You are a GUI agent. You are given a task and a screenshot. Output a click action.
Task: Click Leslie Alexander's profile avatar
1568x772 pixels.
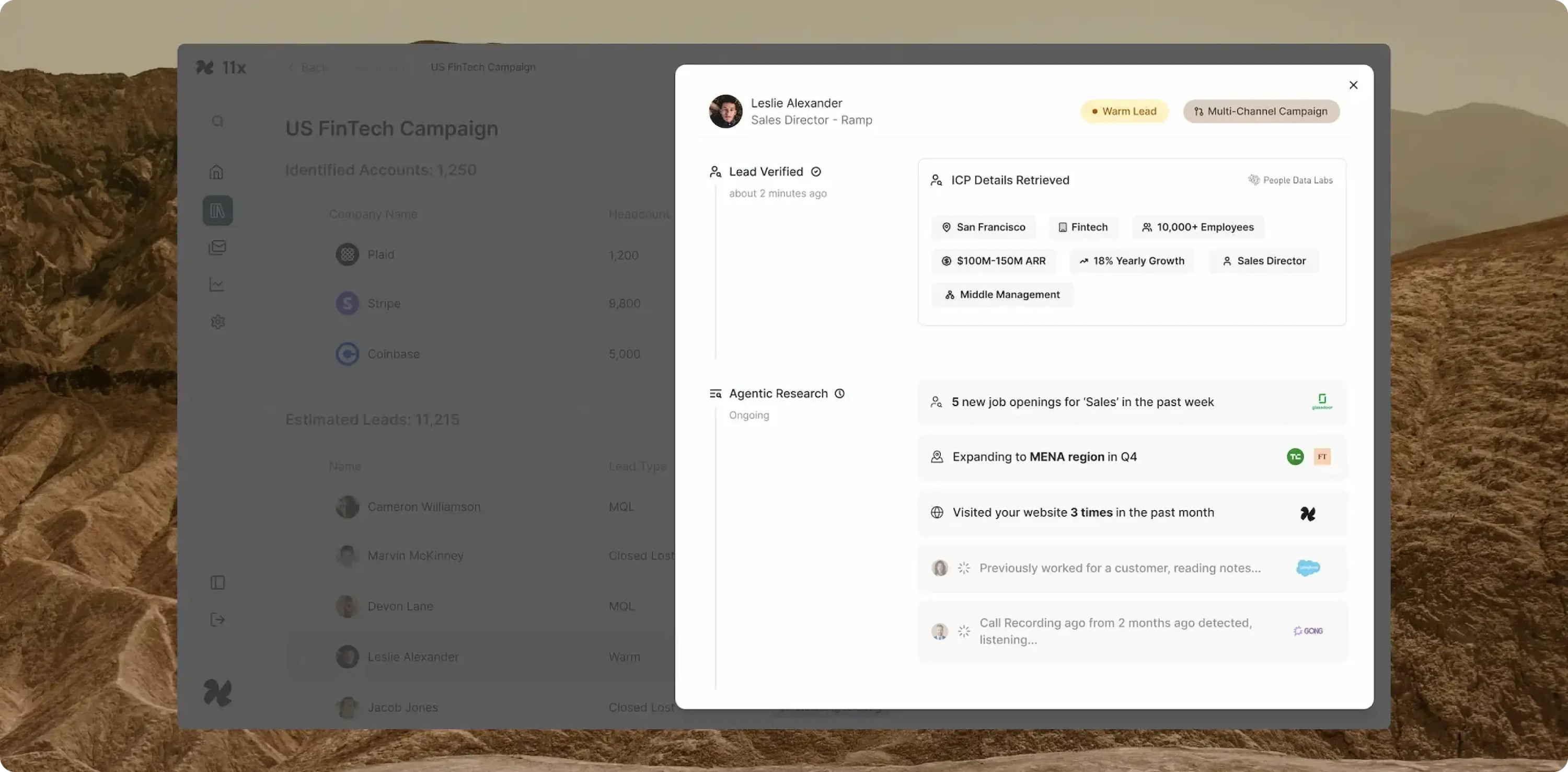725,111
